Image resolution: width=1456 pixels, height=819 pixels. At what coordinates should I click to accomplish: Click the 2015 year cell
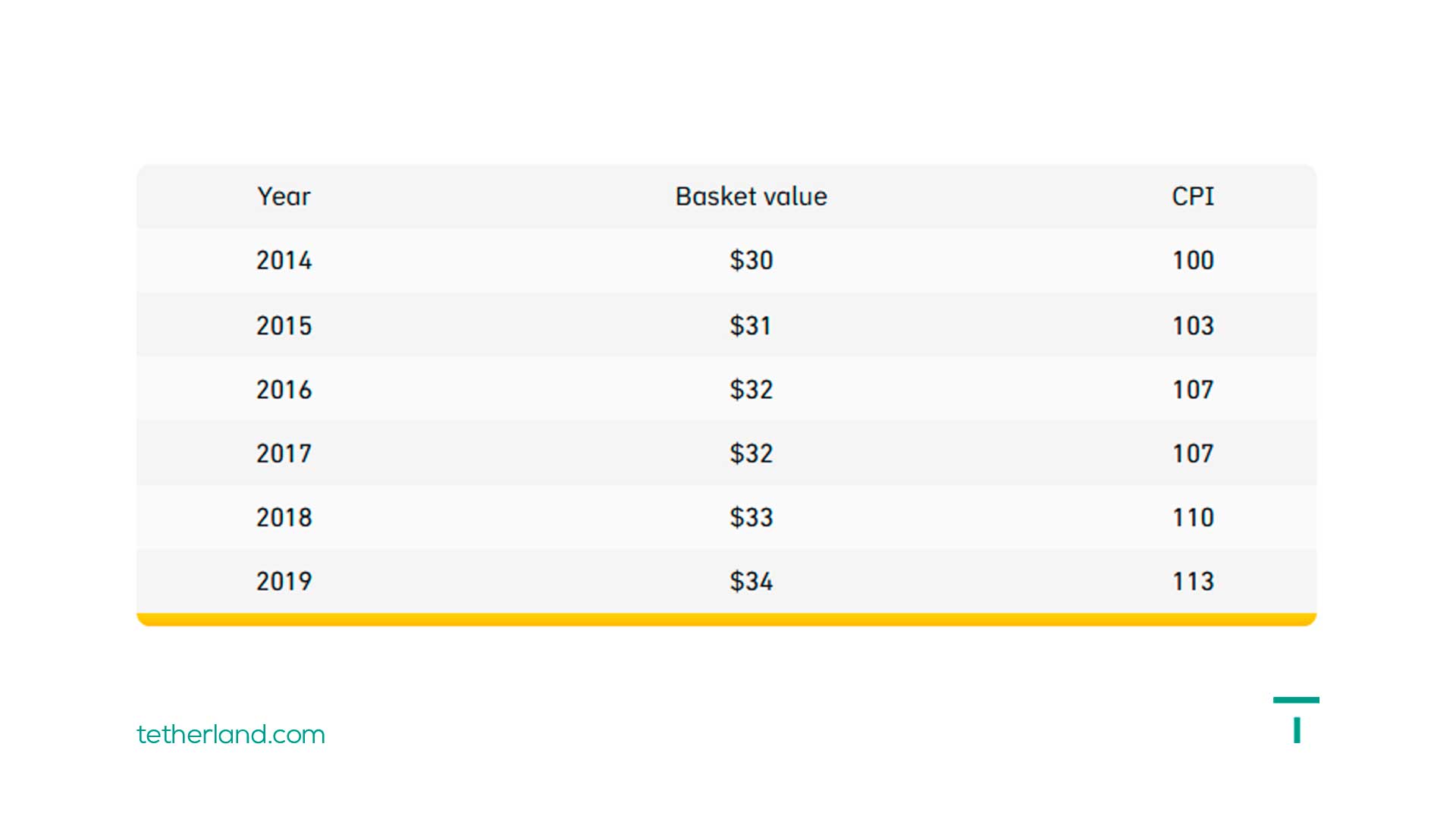click(284, 326)
